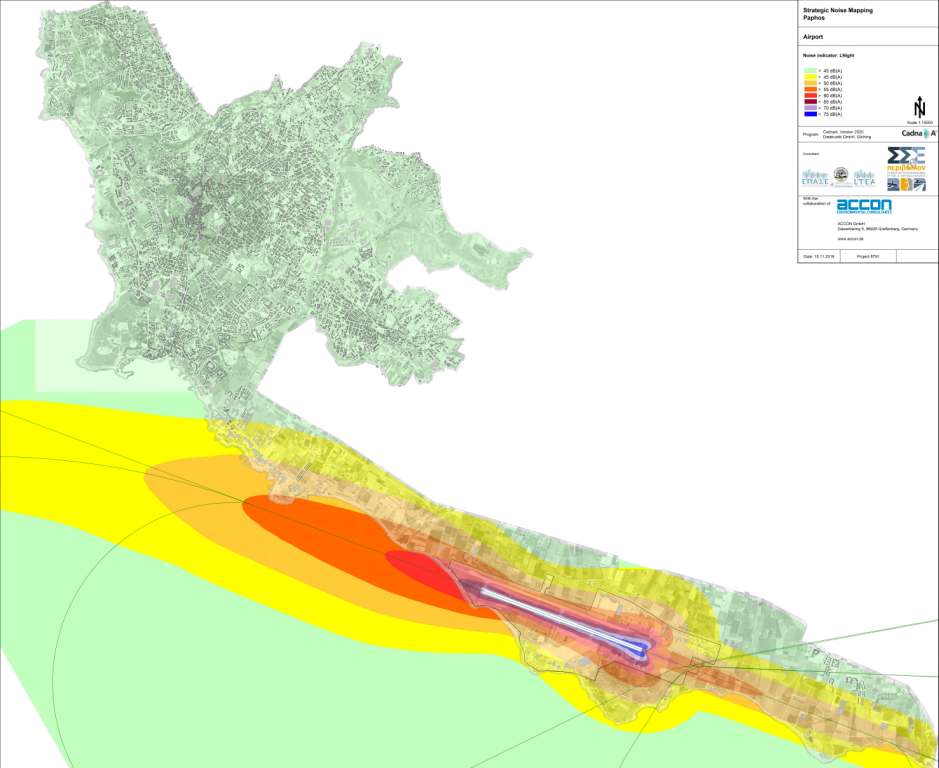The image size is (939, 768).
Task: Select the yellow 45 dB(A) legend swatch
Action: point(812,78)
